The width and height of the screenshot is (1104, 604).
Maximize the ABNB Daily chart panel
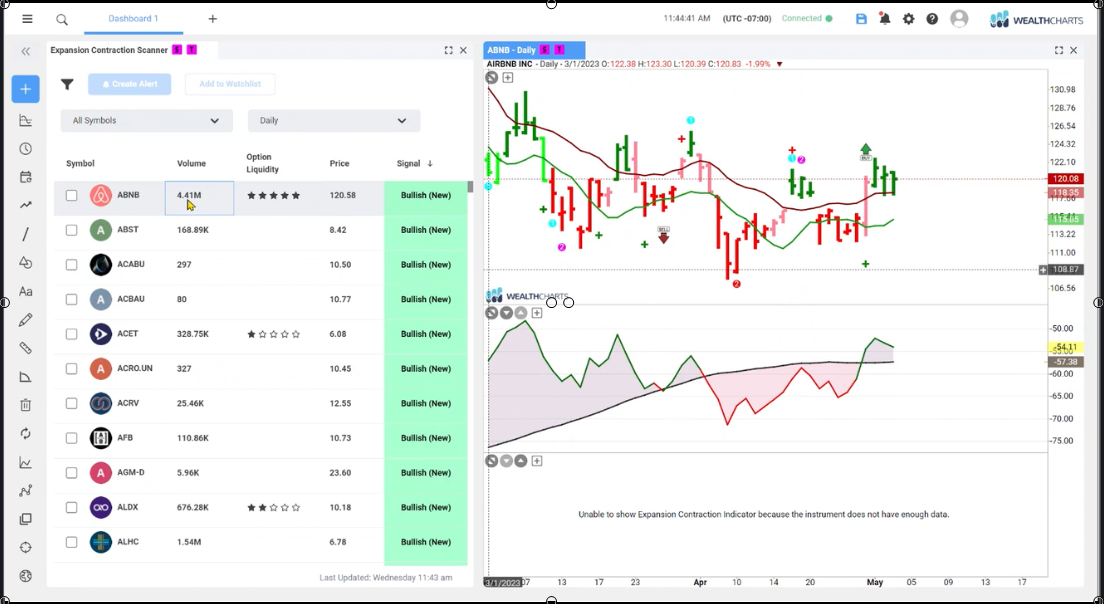[1058, 50]
